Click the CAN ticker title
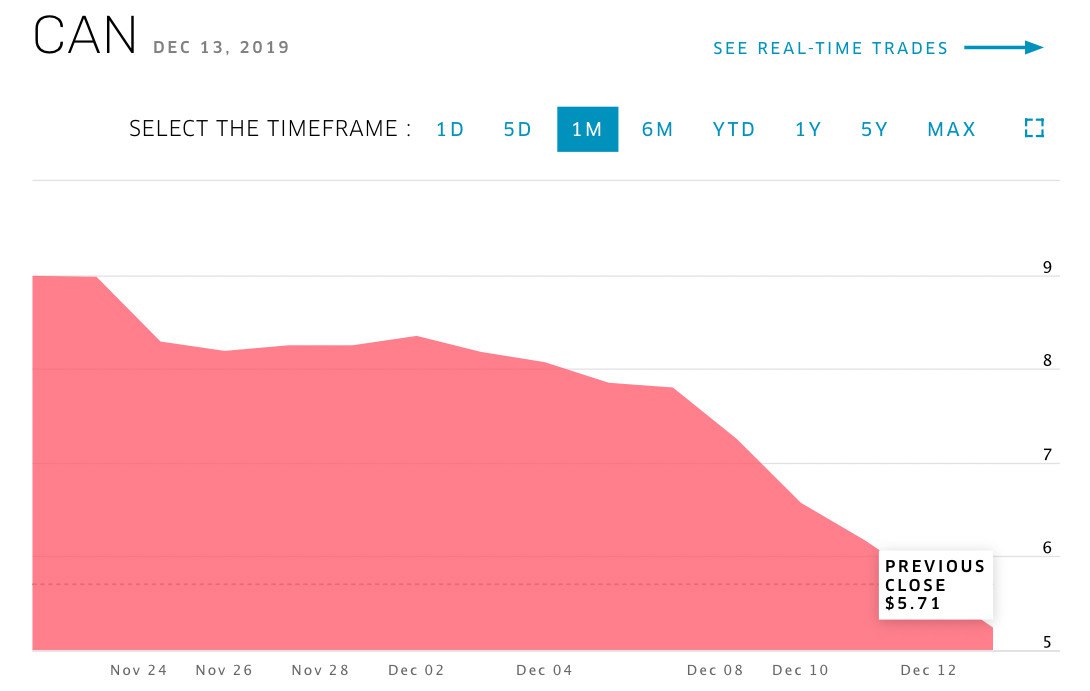 (x=85, y=38)
